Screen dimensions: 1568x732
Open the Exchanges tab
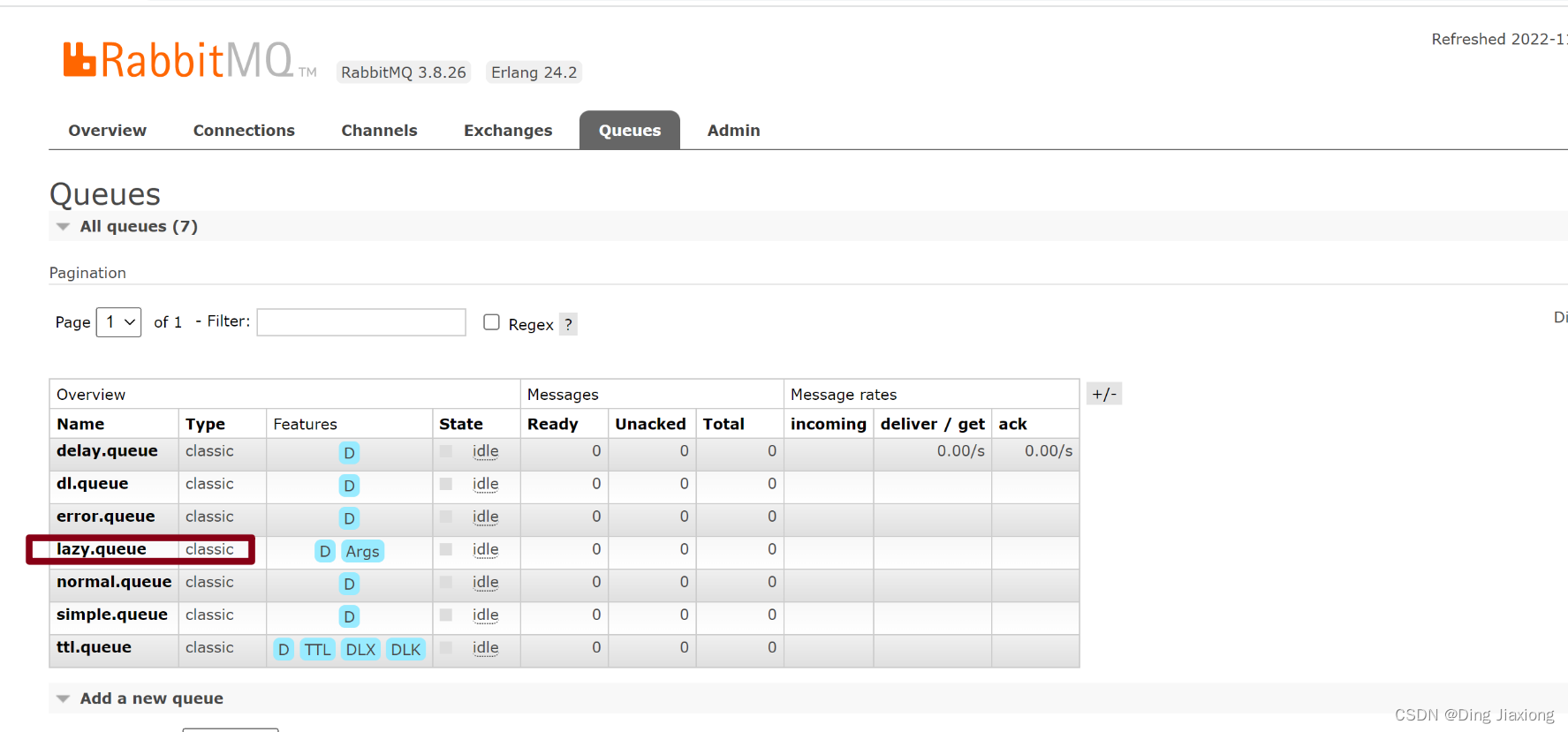coord(508,130)
